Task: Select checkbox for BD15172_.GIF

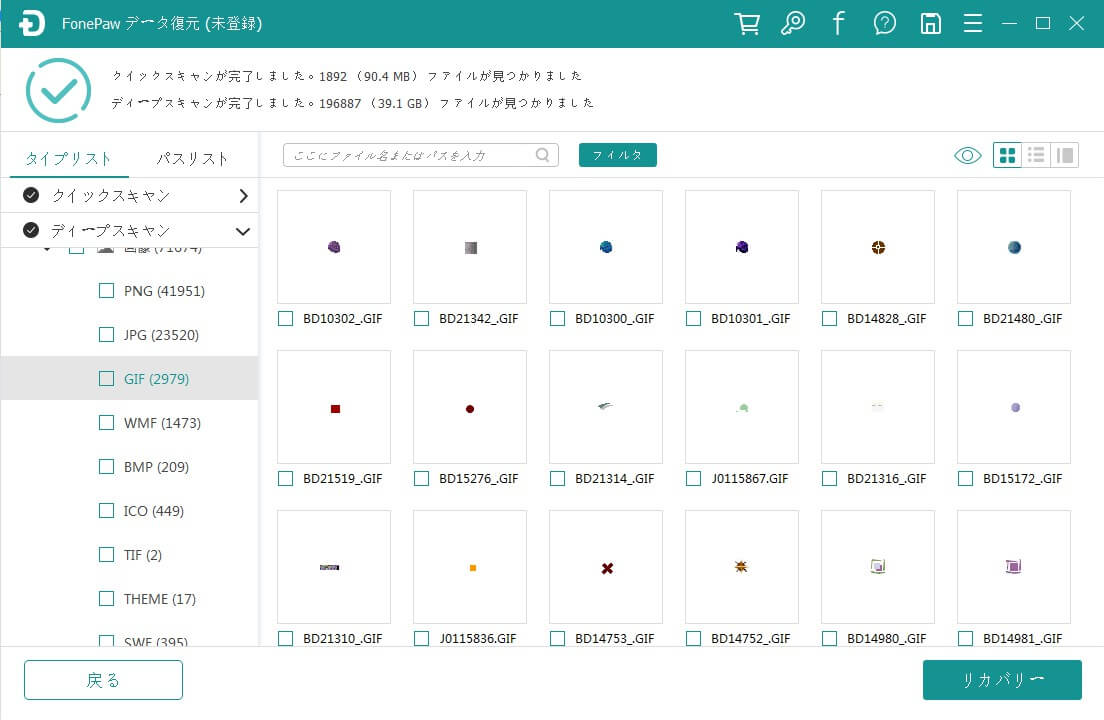Action: click(x=965, y=479)
